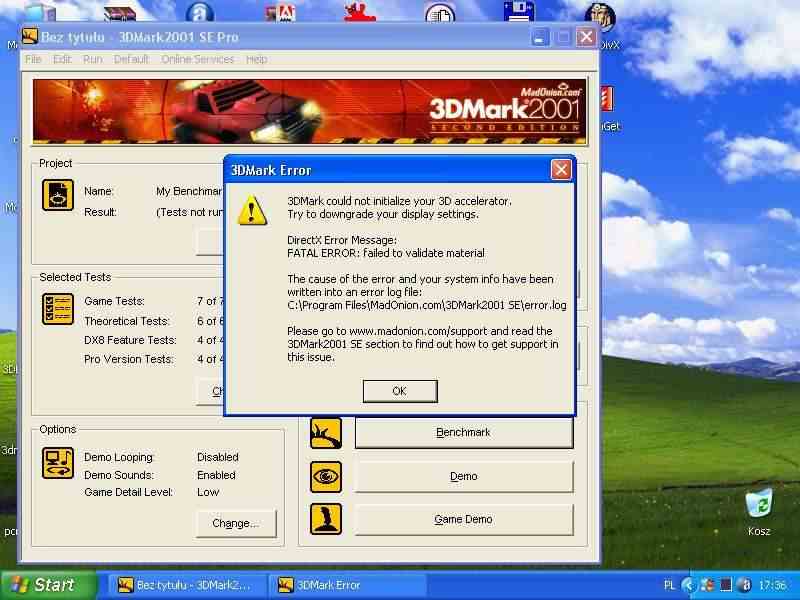800x600 pixels.
Task: Open the Edit menu
Action: pos(62,59)
